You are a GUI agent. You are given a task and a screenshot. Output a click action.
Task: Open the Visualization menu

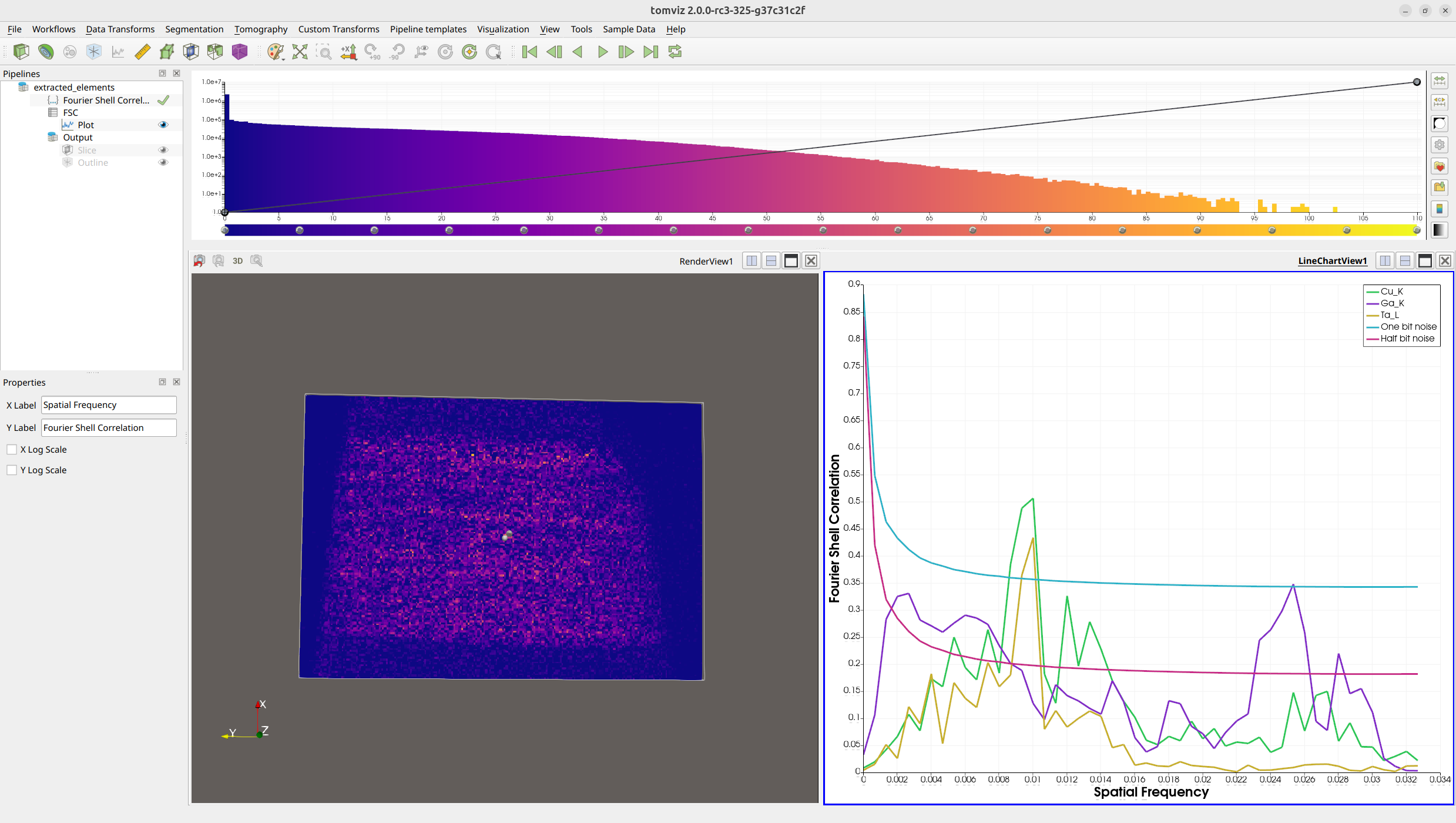503,29
